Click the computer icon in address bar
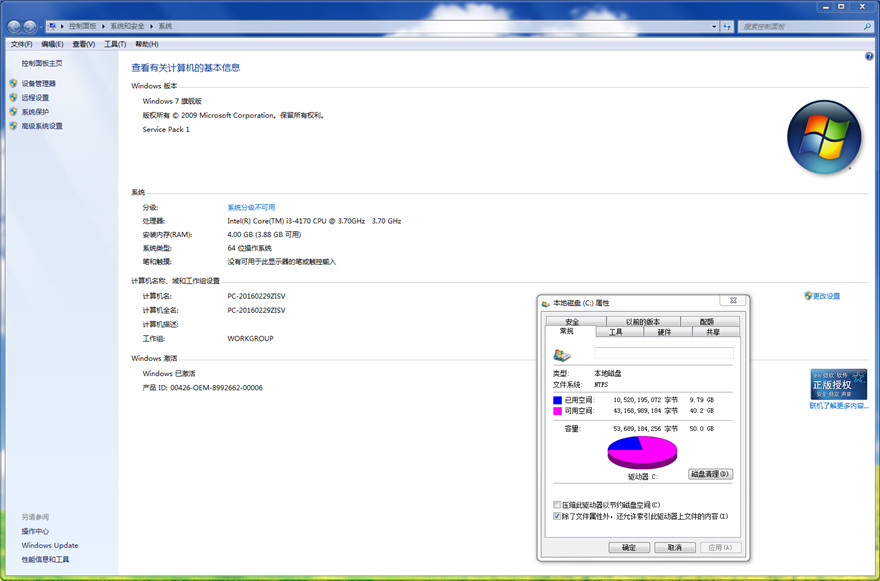Viewport: 880px width, 581px height. tap(52, 26)
